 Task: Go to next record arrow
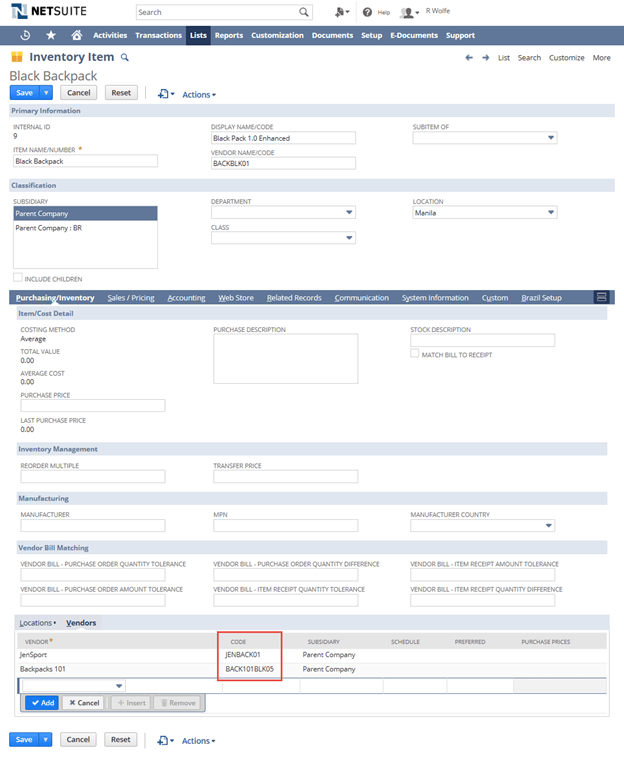click(x=485, y=58)
